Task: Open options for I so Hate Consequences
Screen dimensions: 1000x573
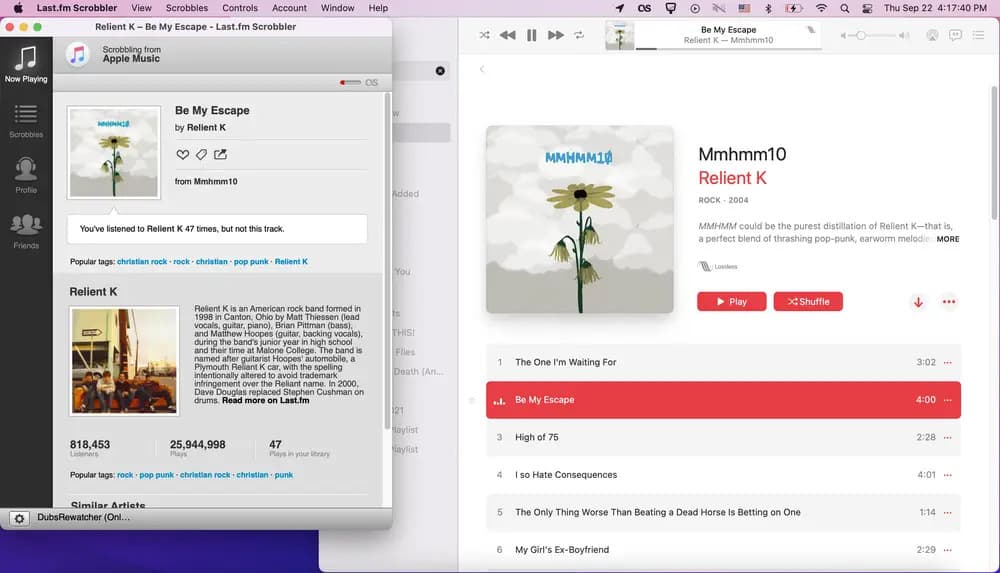Action: [x=948, y=475]
